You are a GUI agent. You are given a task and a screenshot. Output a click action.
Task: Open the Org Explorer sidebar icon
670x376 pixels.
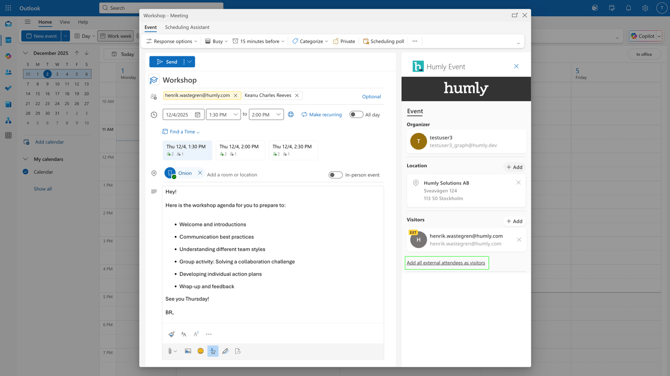[x=8, y=120]
